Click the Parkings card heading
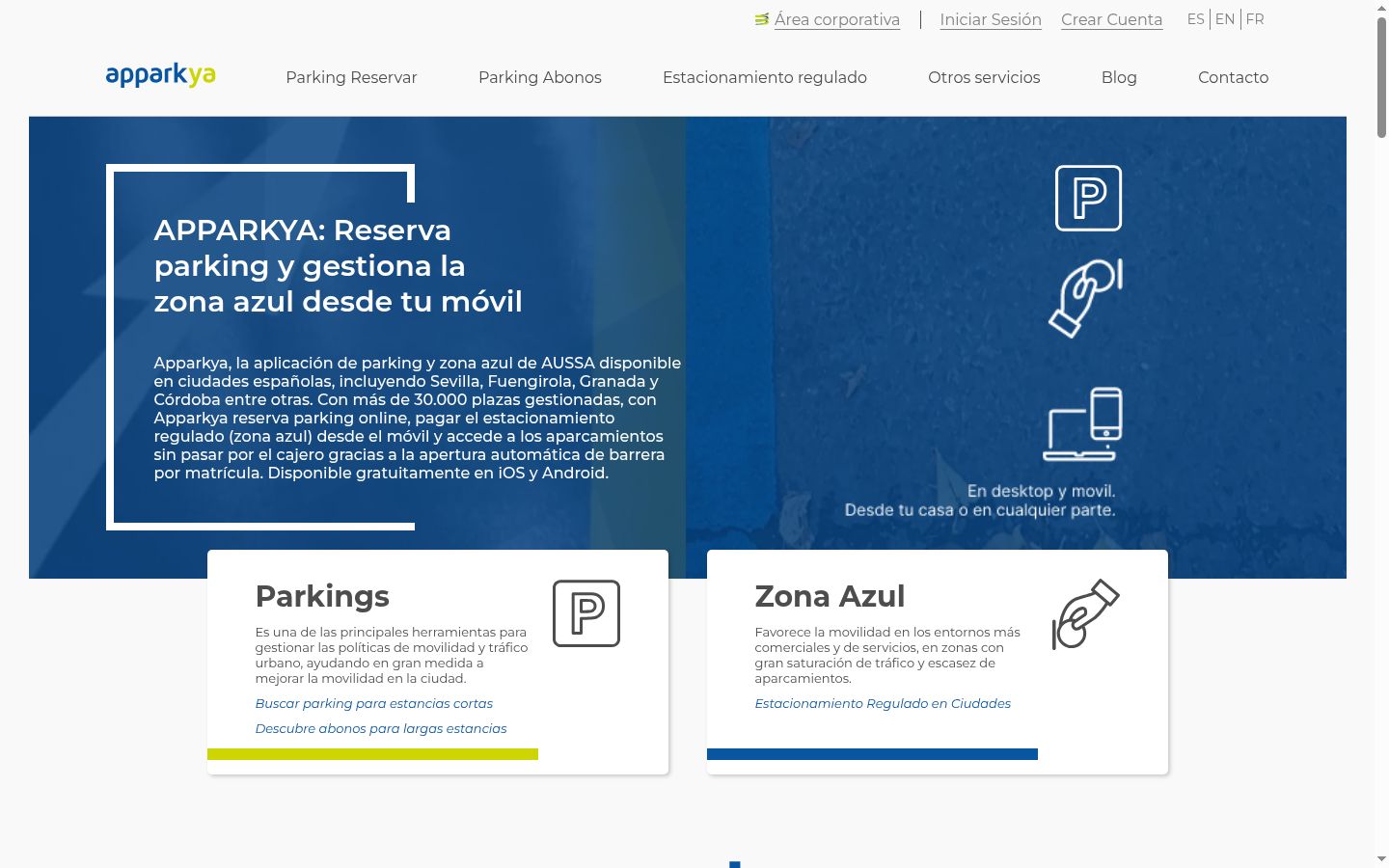Image resolution: width=1389 pixels, height=868 pixels. tap(322, 596)
